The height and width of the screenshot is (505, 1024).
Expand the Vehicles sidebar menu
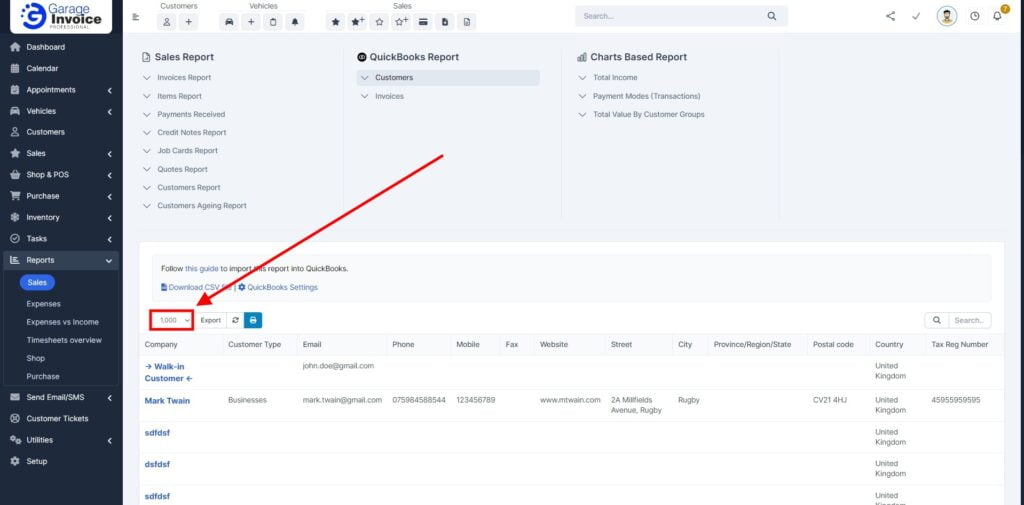coord(61,111)
